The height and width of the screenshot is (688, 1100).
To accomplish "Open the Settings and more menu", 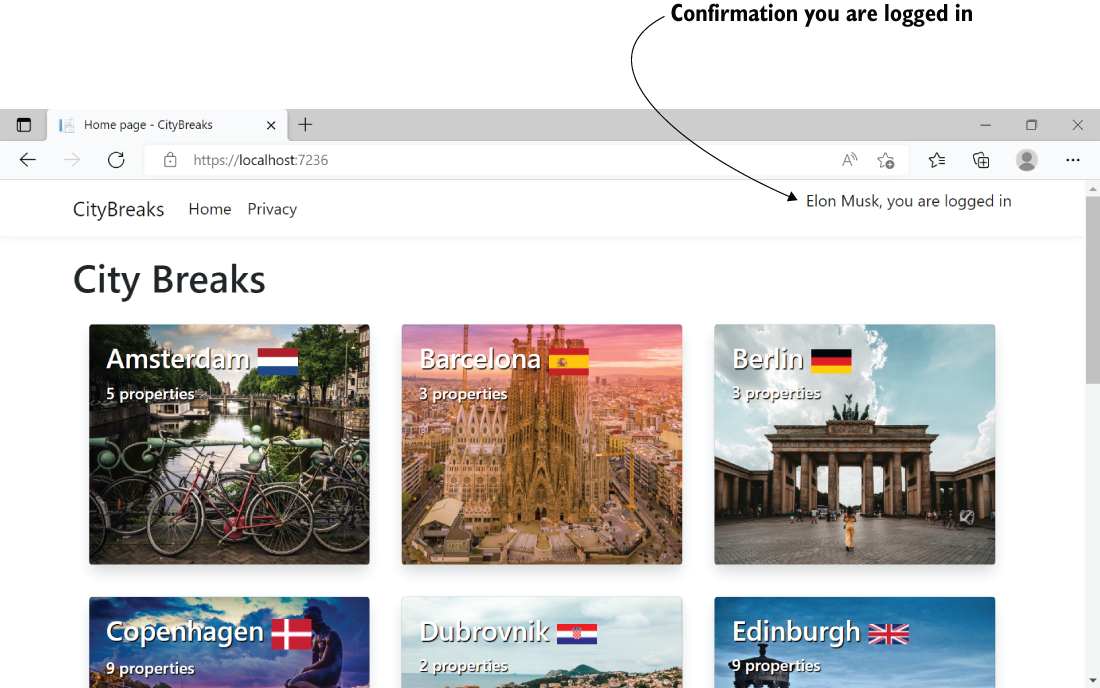I will 1073,160.
